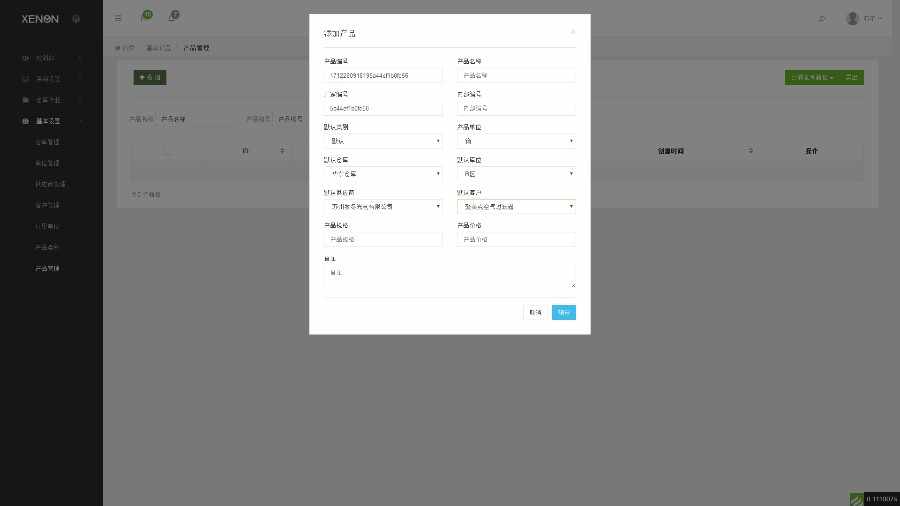Viewport: 900px width, 506px height.
Task: Focus the 产品名称 input field
Action: click(516, 75)
